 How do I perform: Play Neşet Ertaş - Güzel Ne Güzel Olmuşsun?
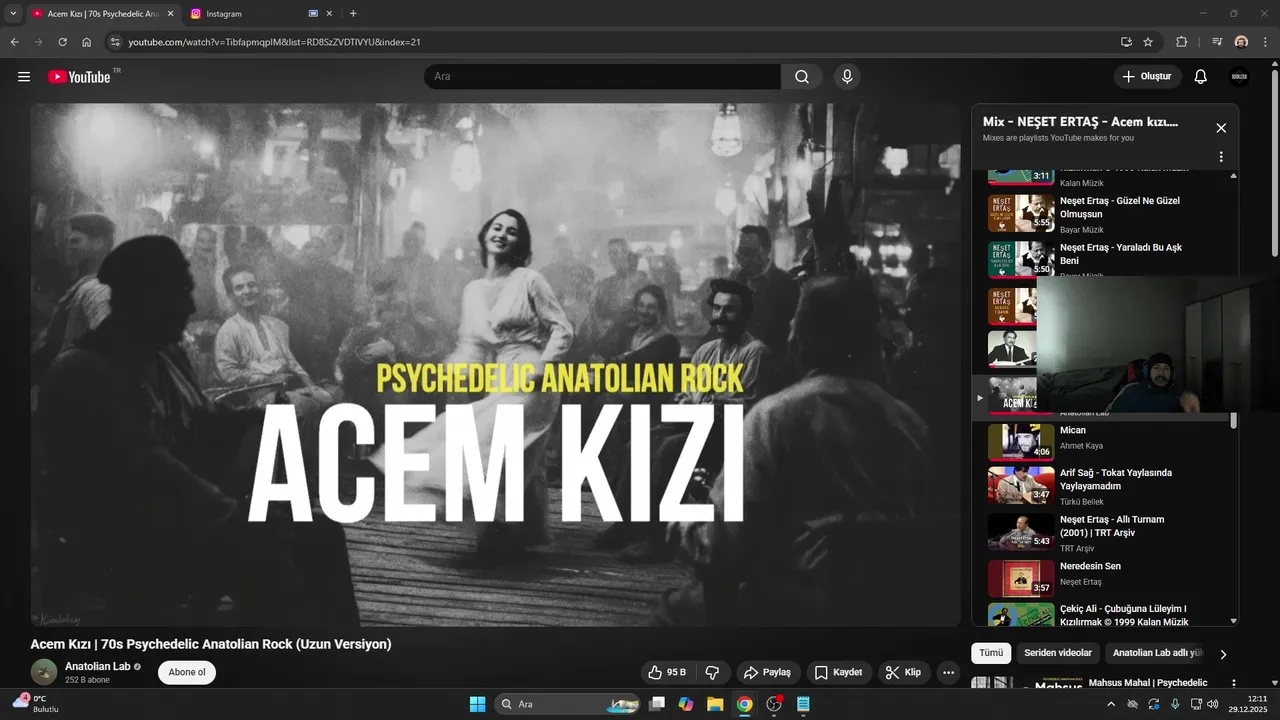[x=1105, y=213]
